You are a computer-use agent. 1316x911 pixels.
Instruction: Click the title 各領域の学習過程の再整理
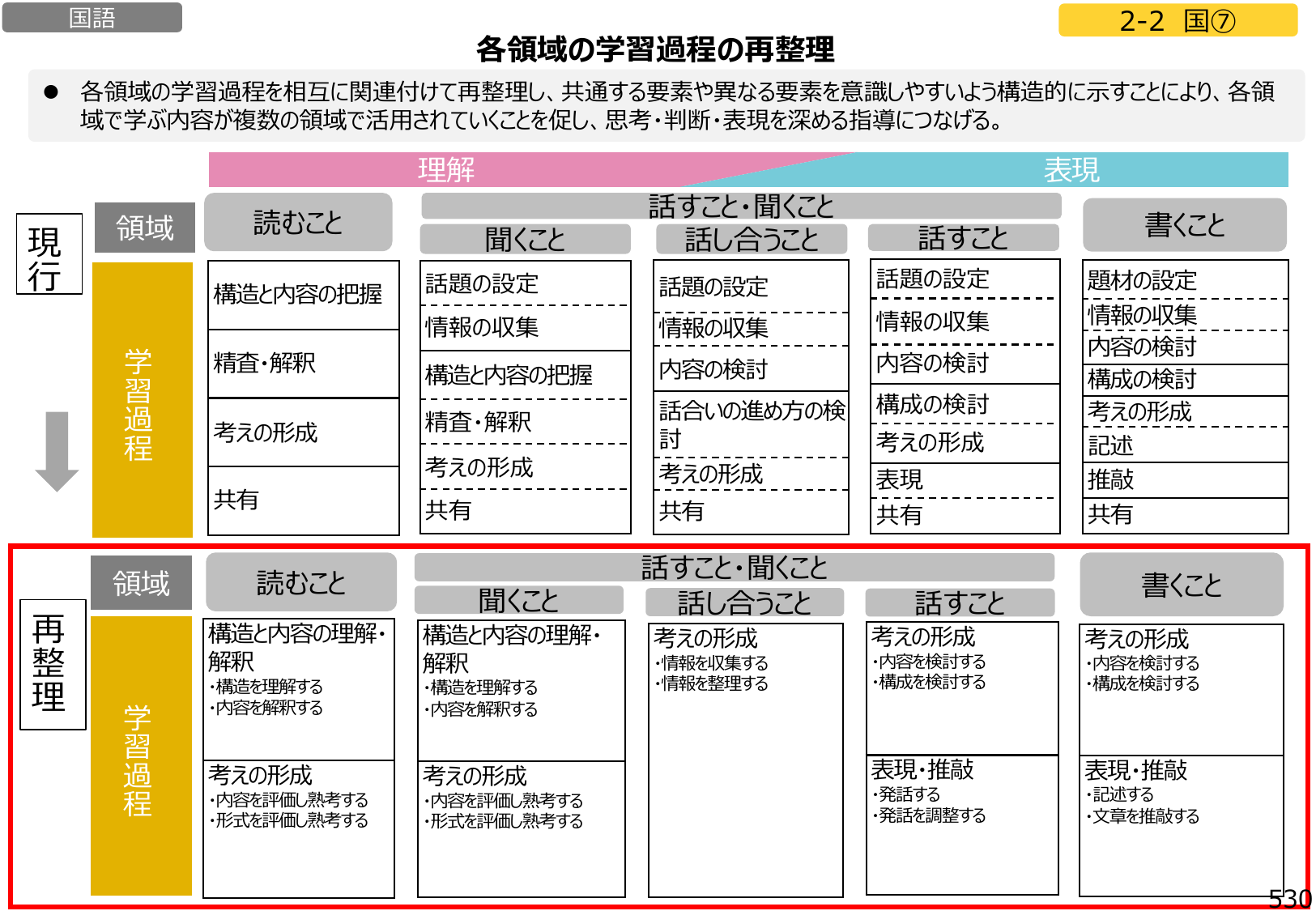655,49
